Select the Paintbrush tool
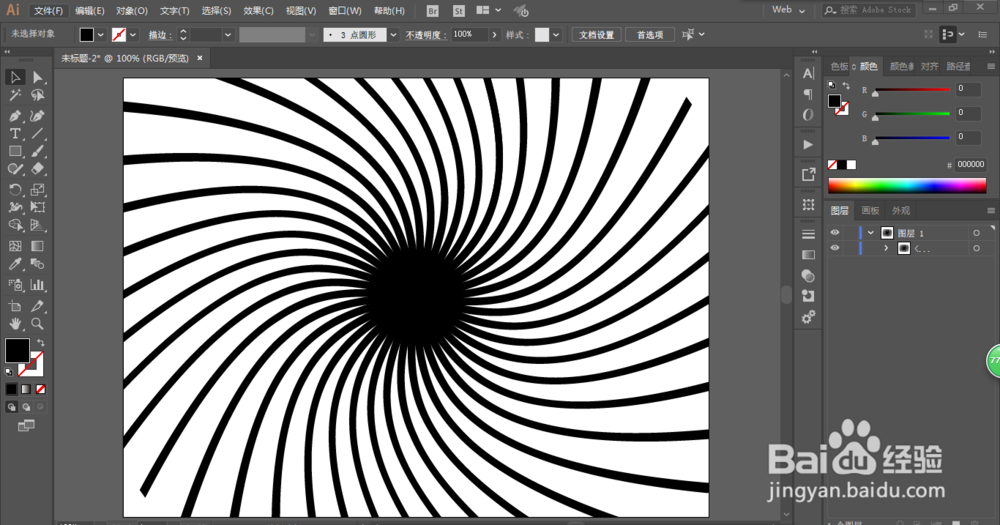The image size is (1000, 525). [x=38, y=151]
